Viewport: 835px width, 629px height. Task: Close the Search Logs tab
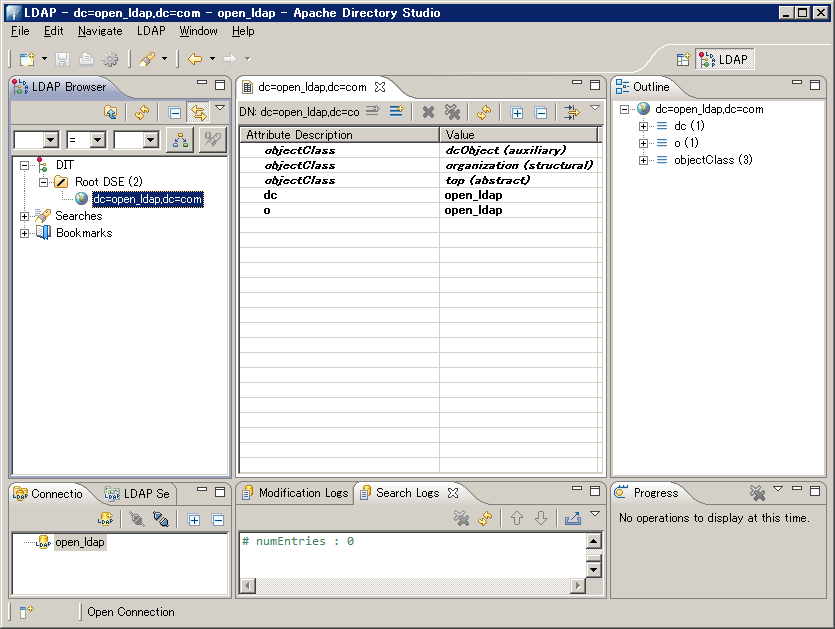click(x=453, y=493)
